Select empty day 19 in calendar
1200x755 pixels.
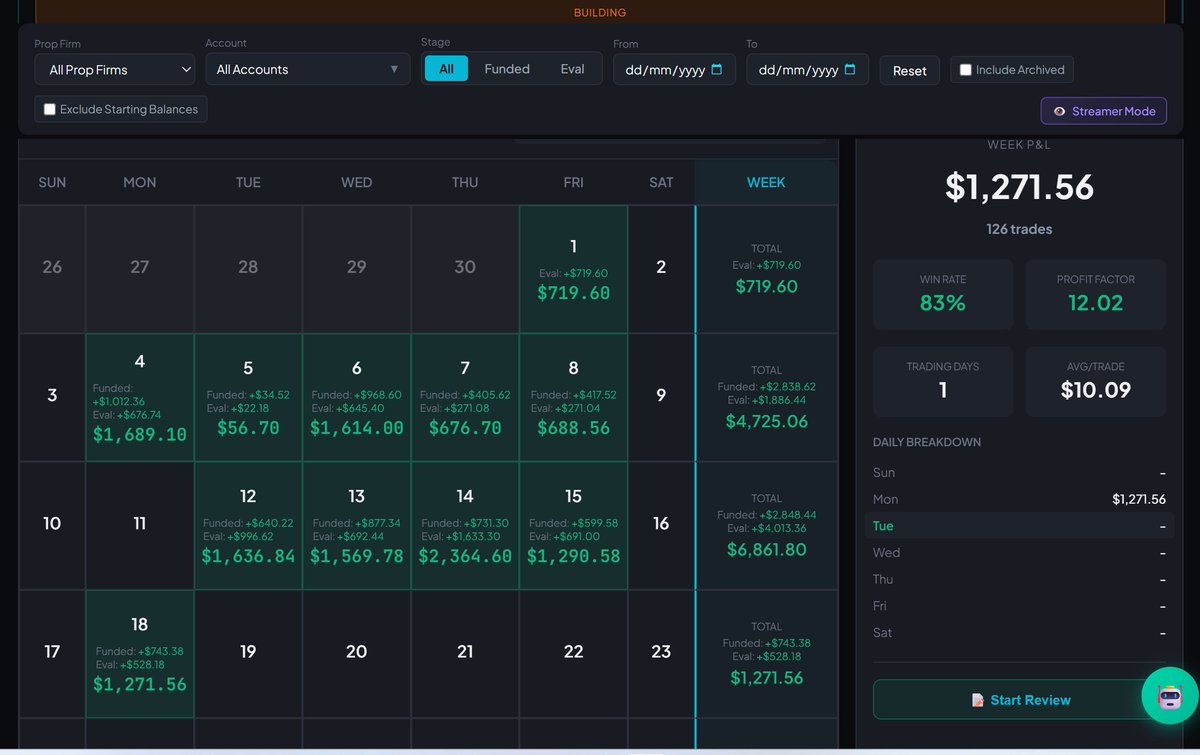(248, 654)
